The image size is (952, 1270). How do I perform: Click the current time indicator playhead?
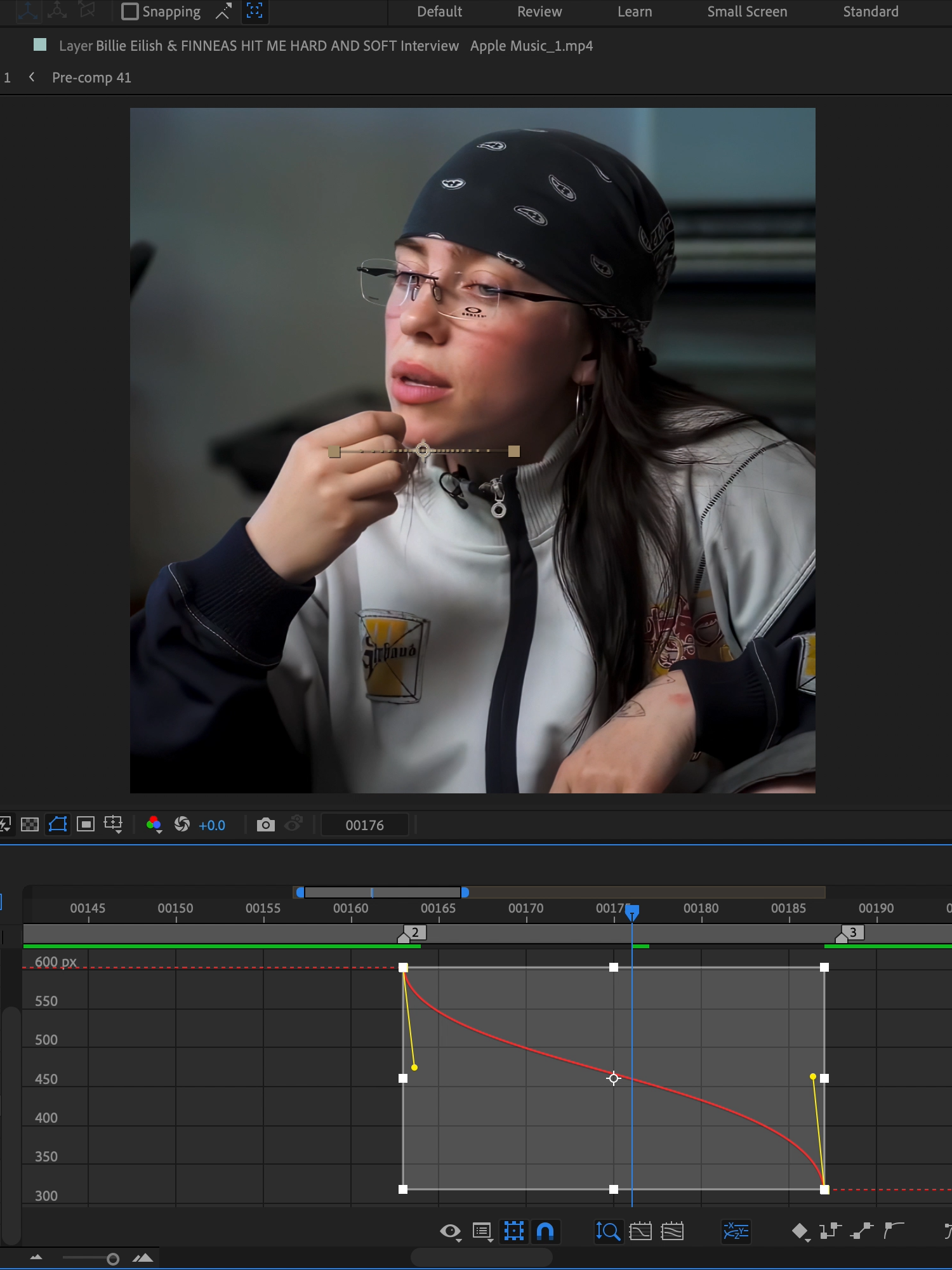632,913
